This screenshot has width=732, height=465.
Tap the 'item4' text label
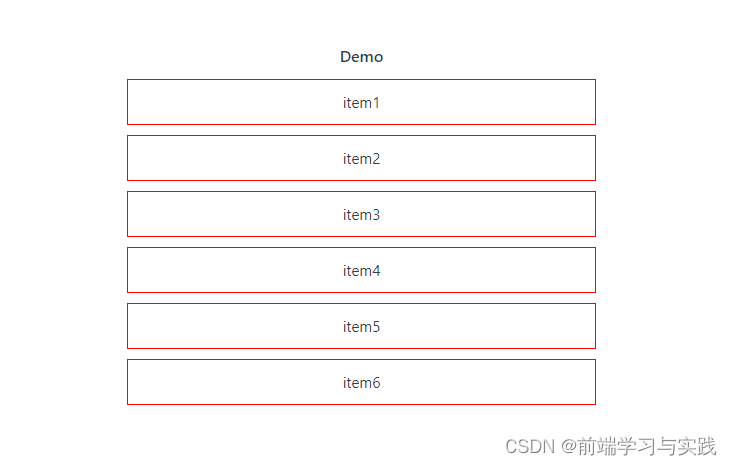[x=361, y=271]
